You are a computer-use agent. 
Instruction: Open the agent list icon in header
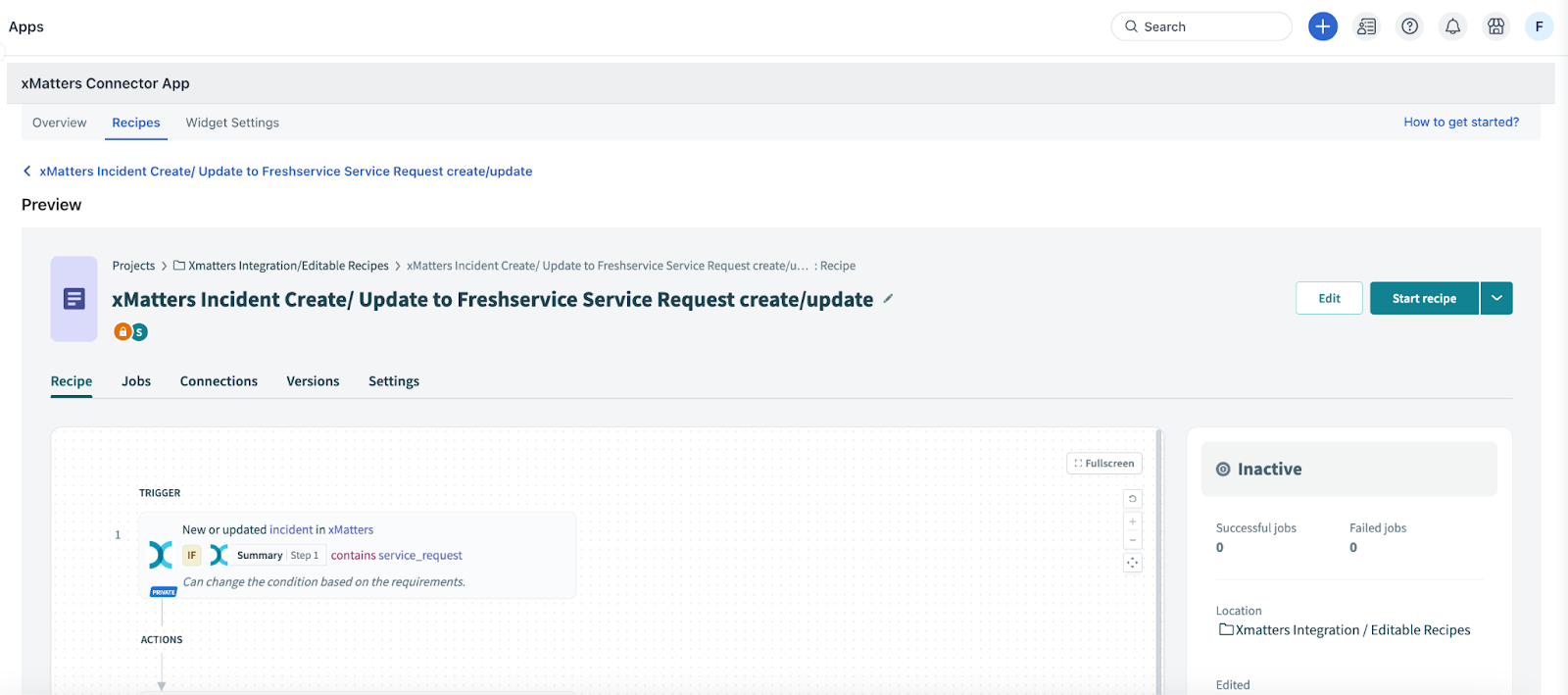(1366, 26)
